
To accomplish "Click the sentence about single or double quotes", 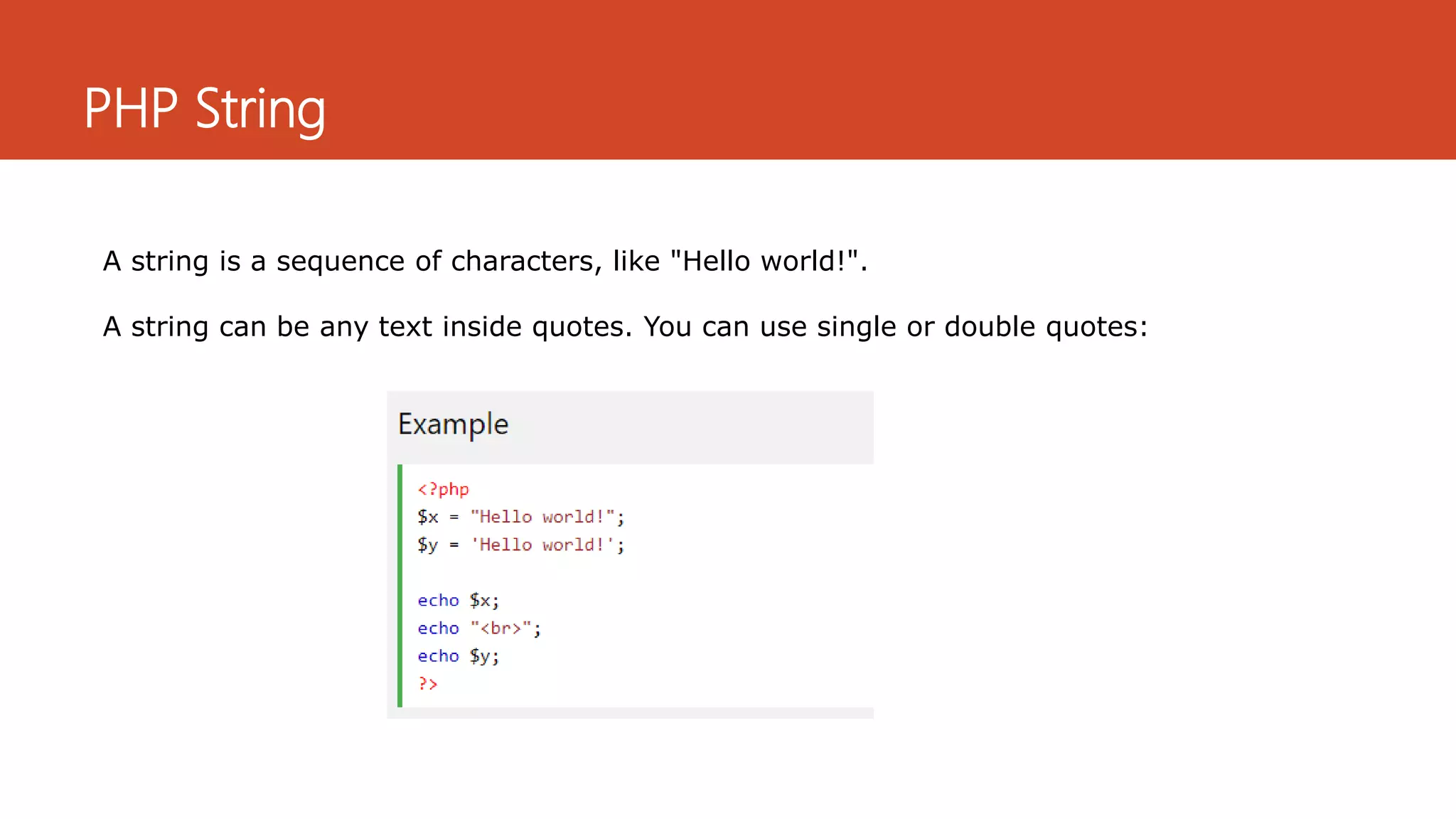I will coord(624,327).
